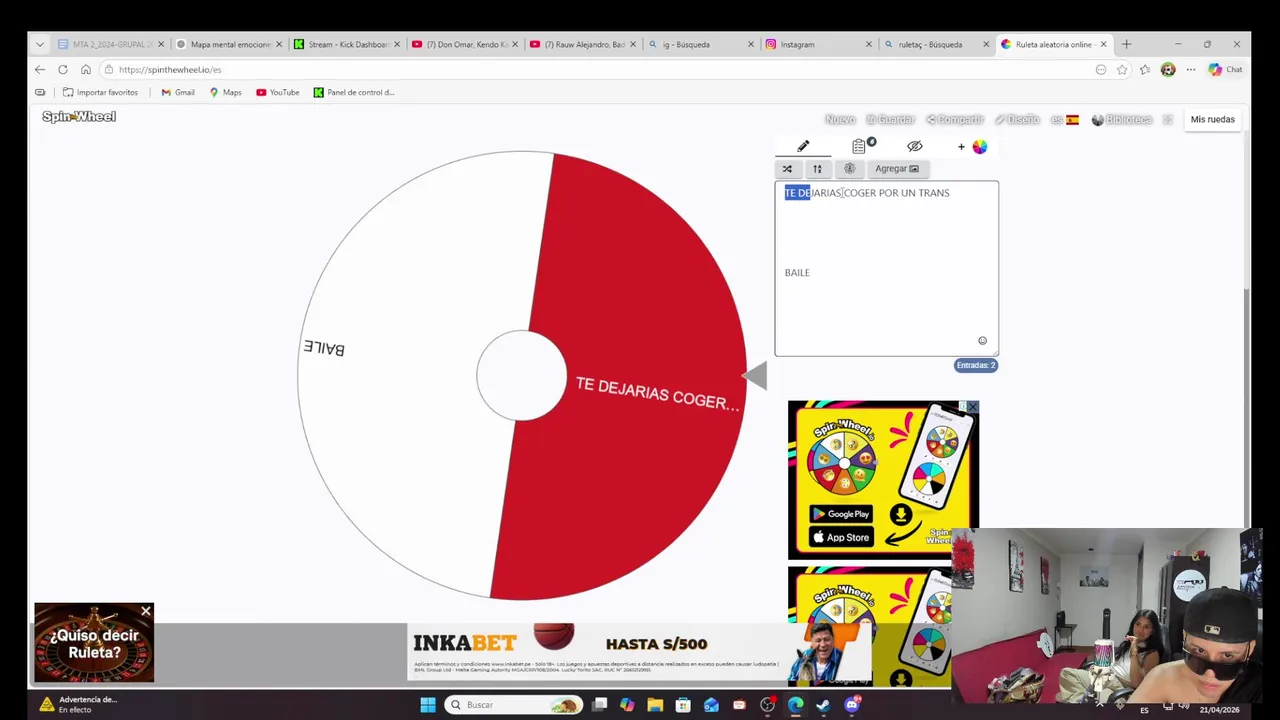Add page to favorites star icon
This screenshot has height=720, width=1280.
point(1122,70)
